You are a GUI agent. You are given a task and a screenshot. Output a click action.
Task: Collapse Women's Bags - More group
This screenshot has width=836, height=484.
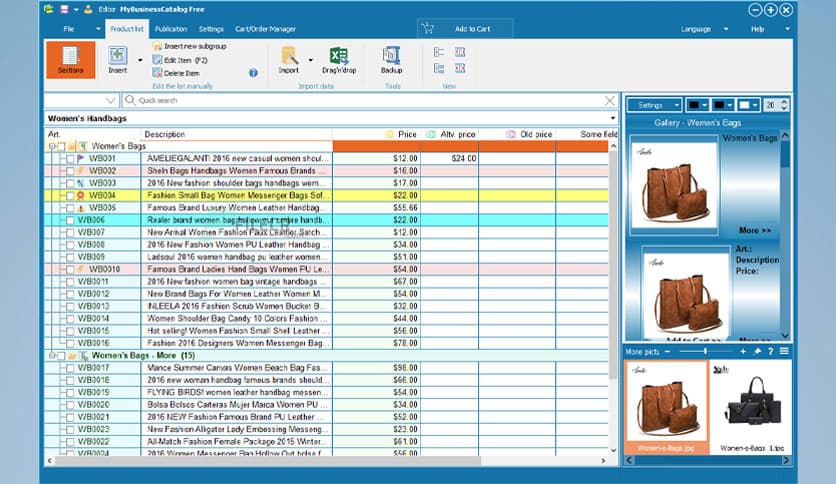(x=52, y=356)
